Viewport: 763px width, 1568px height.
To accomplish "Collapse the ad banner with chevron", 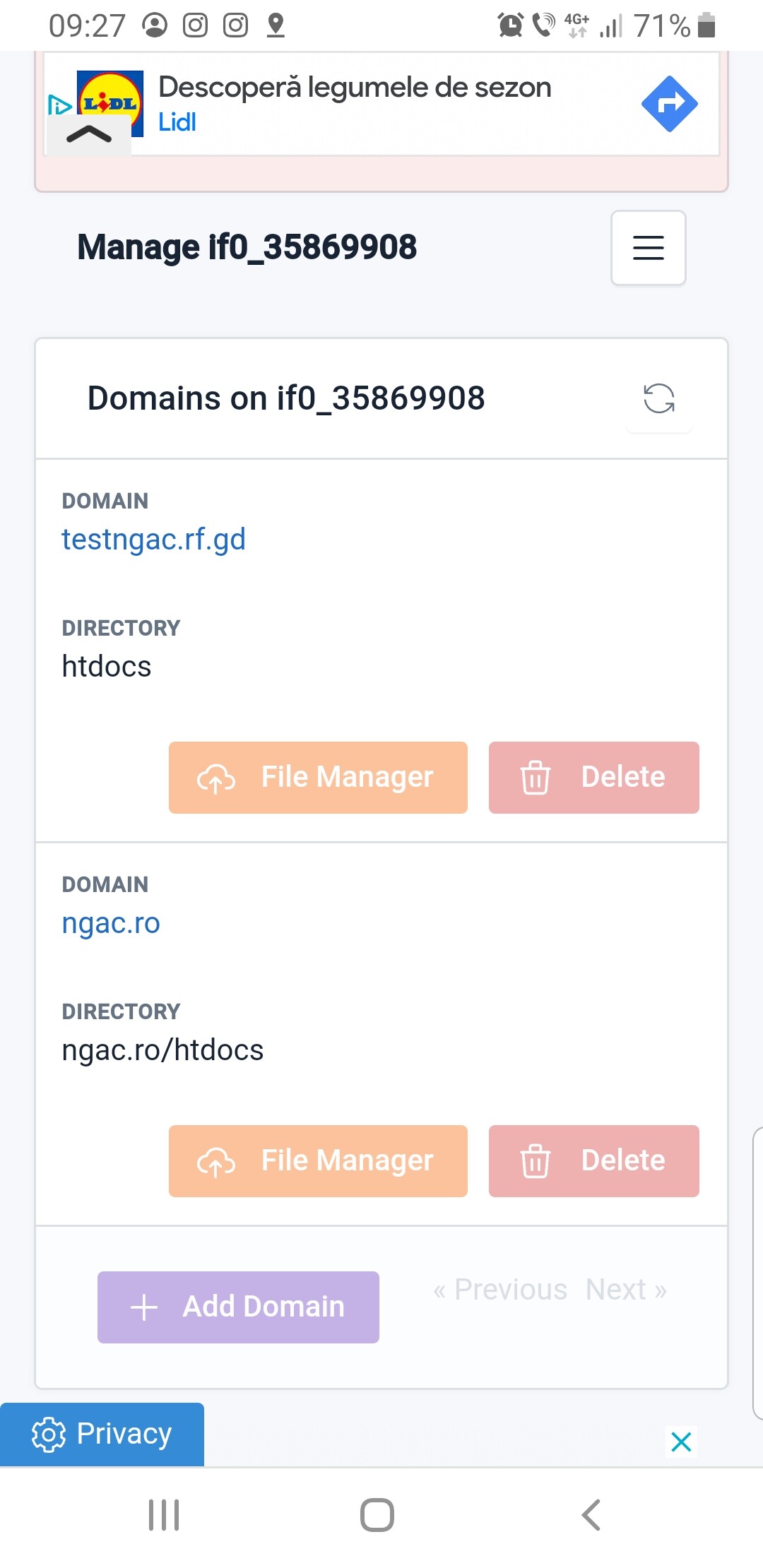I will (89, 134).
